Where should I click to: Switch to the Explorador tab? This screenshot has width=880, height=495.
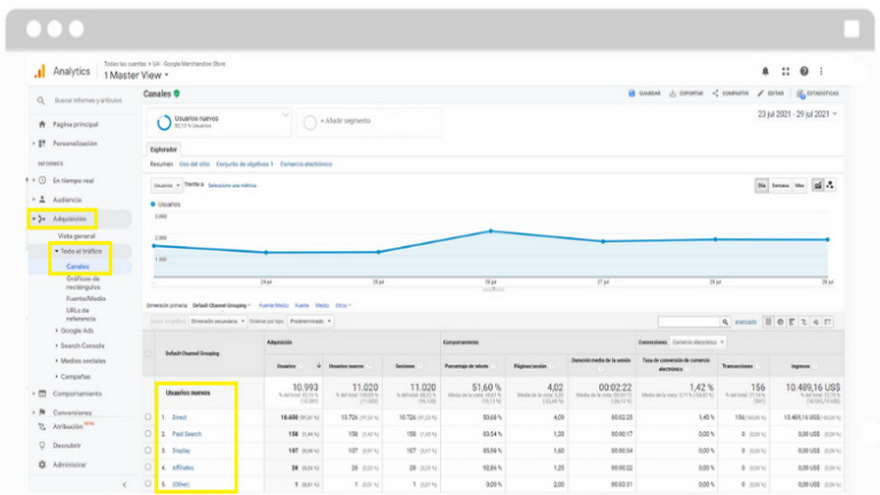pyautogui.click(x=163, y=149)
